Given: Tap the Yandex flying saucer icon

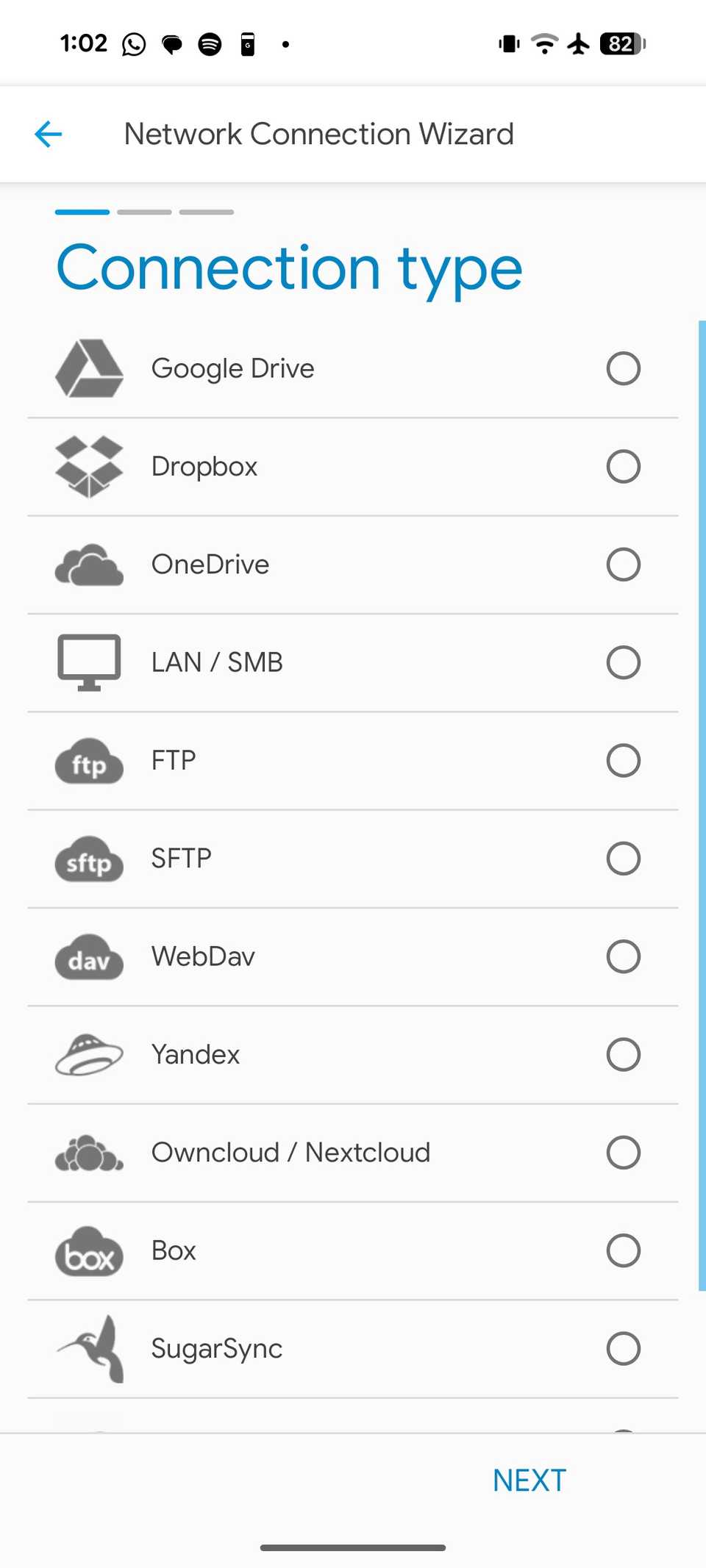Looking at the screenshot, I should [x=89, y=1055].
